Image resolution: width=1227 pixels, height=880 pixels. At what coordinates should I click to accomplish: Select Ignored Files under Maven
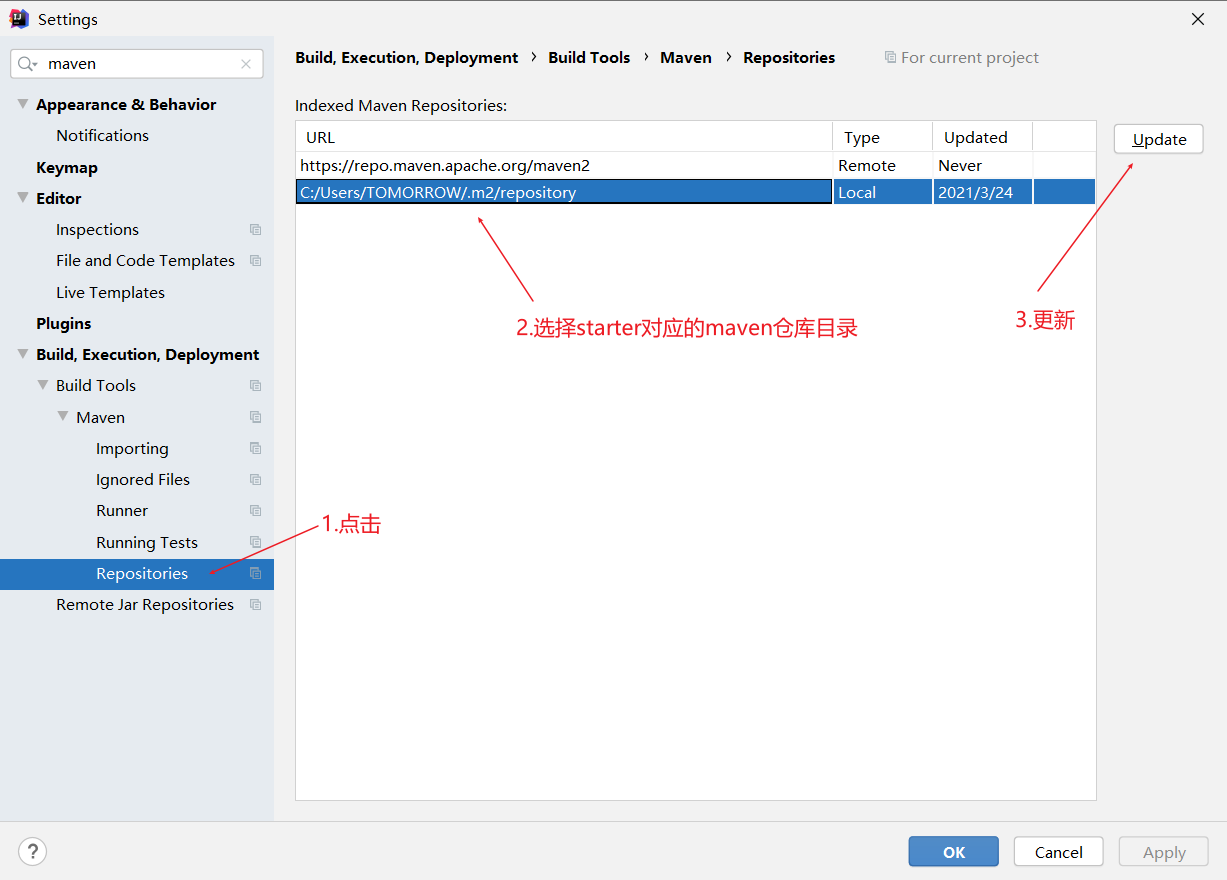coord(143,479)
